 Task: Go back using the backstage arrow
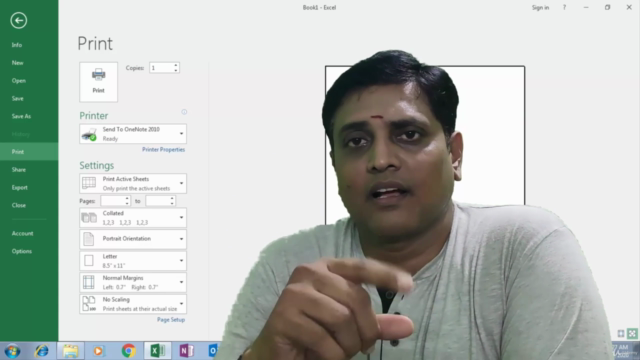click(x=19, y=20)
